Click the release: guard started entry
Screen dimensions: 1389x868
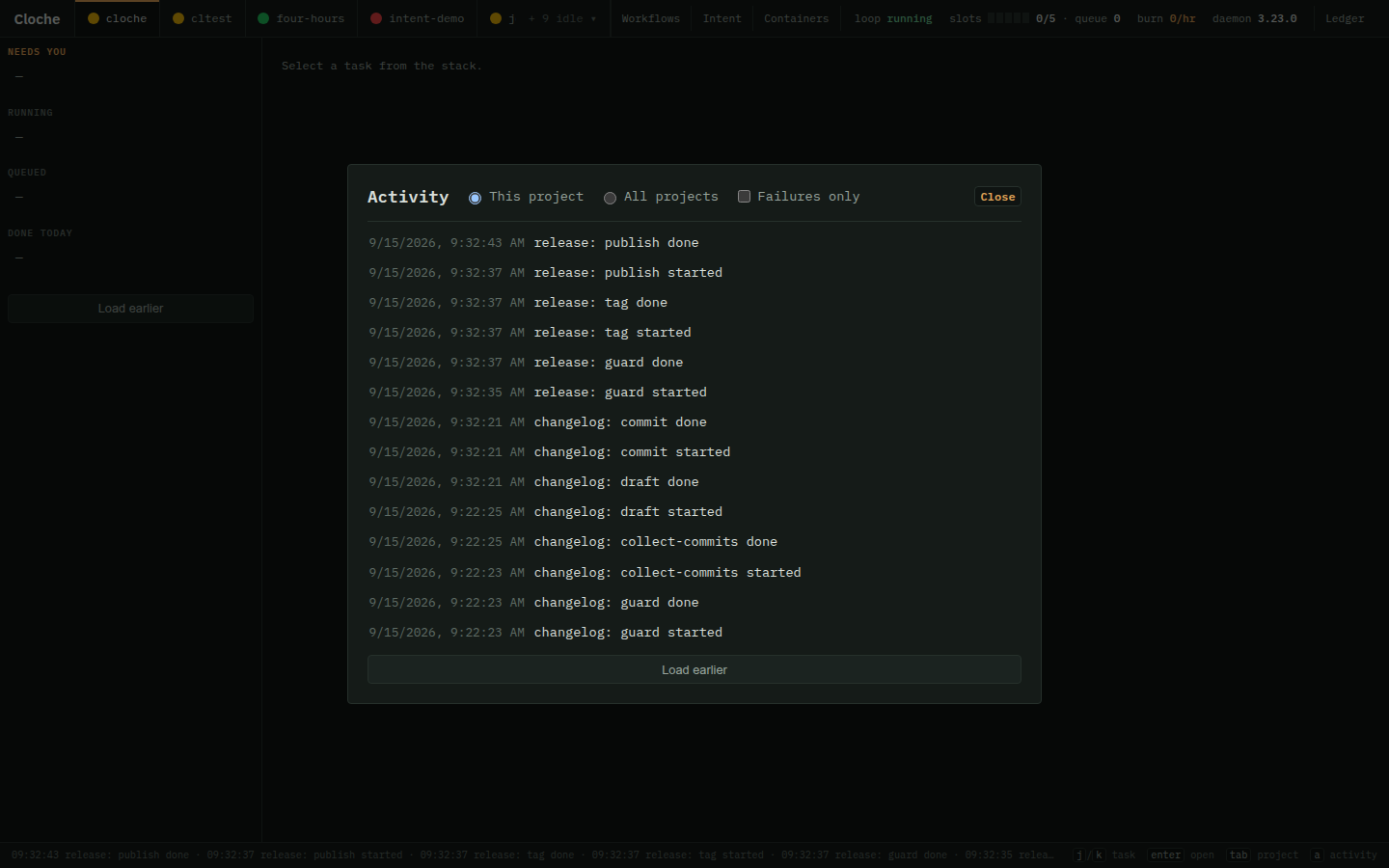[x=694, y=392]
